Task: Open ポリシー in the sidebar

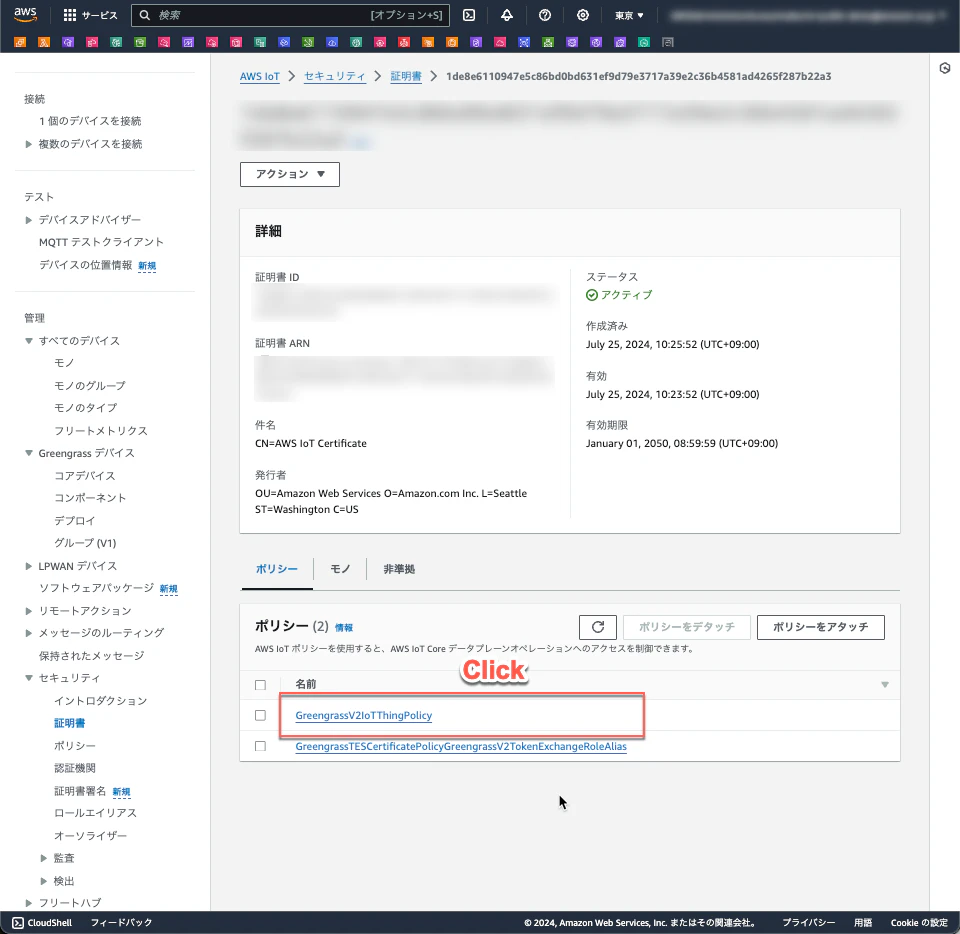Action: [x=75, y=745]
